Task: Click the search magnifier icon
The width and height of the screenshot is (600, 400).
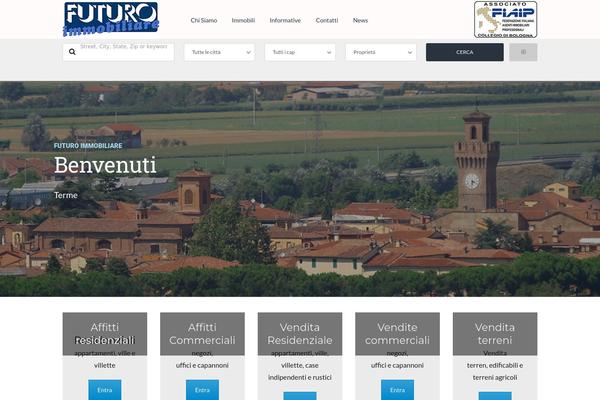Action: 72,52
